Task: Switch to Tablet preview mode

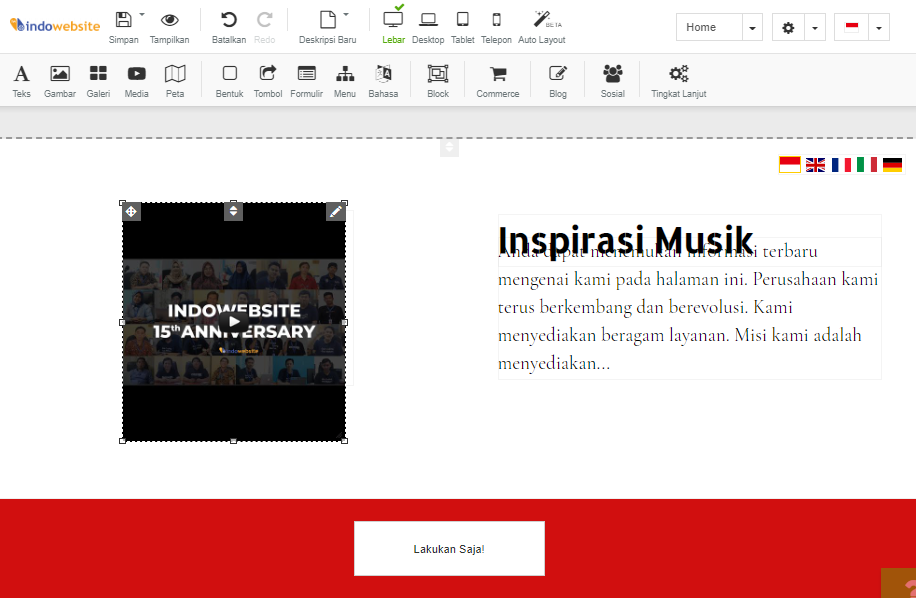Action: (x=462, y=25)
